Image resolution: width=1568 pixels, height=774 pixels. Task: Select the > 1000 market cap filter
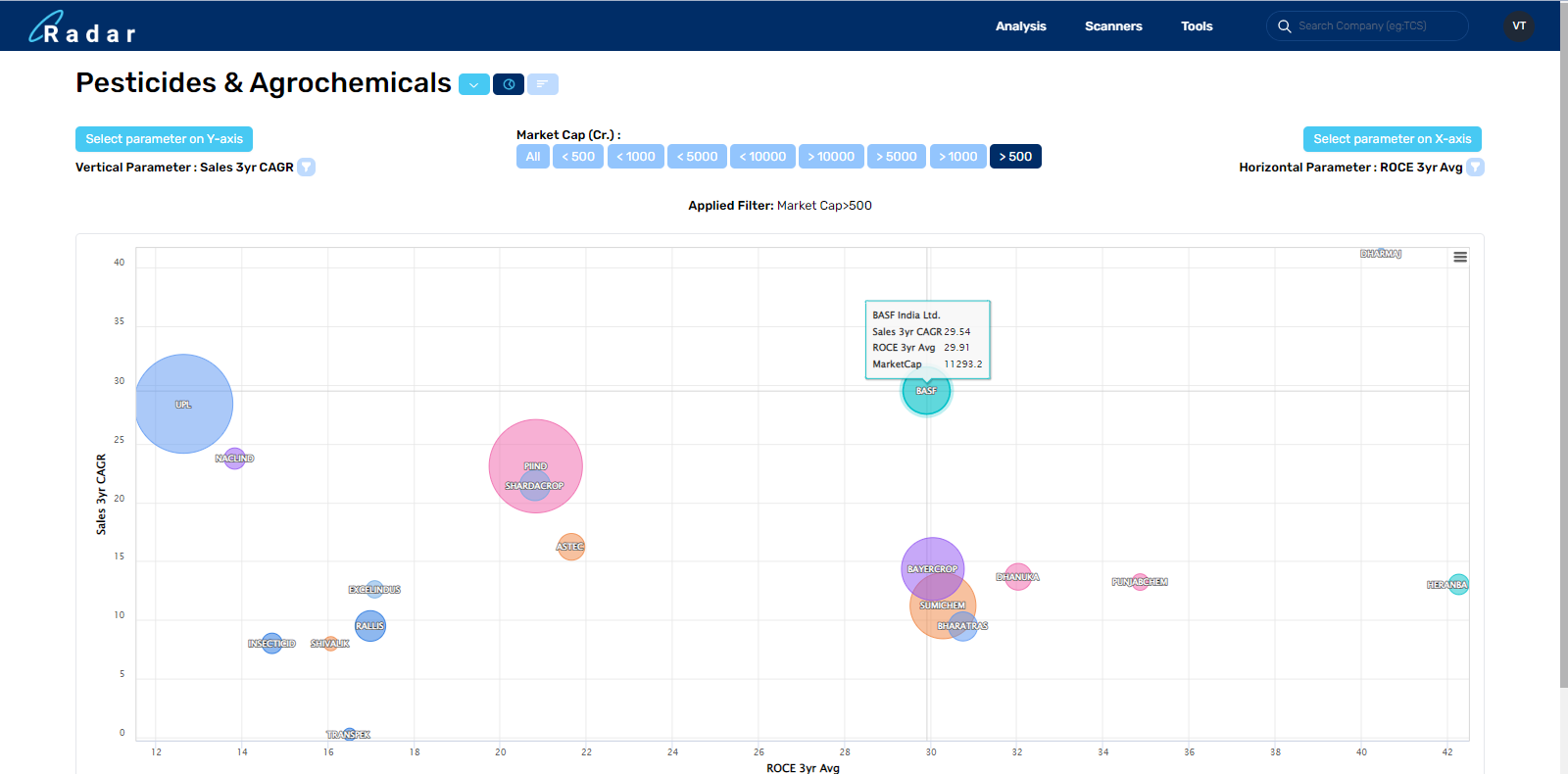tap(958, 157)
